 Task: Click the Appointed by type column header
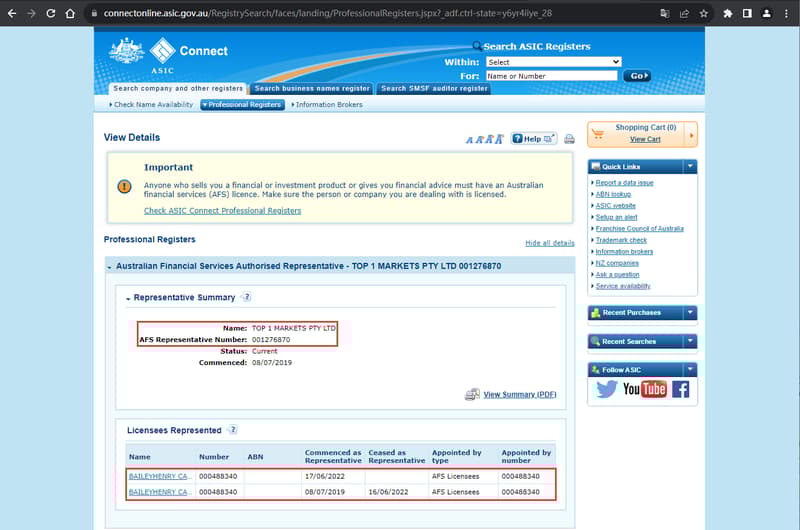[x=457, y=457]
